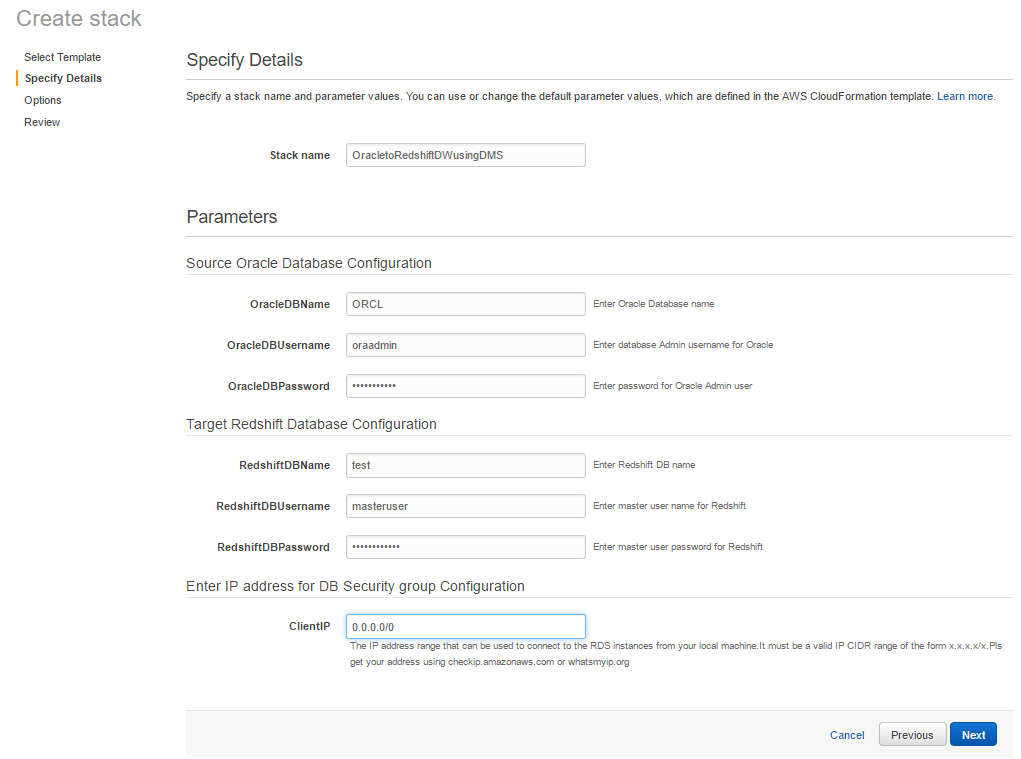
Task: Click the Cancel link
Action: pos(846,734)
